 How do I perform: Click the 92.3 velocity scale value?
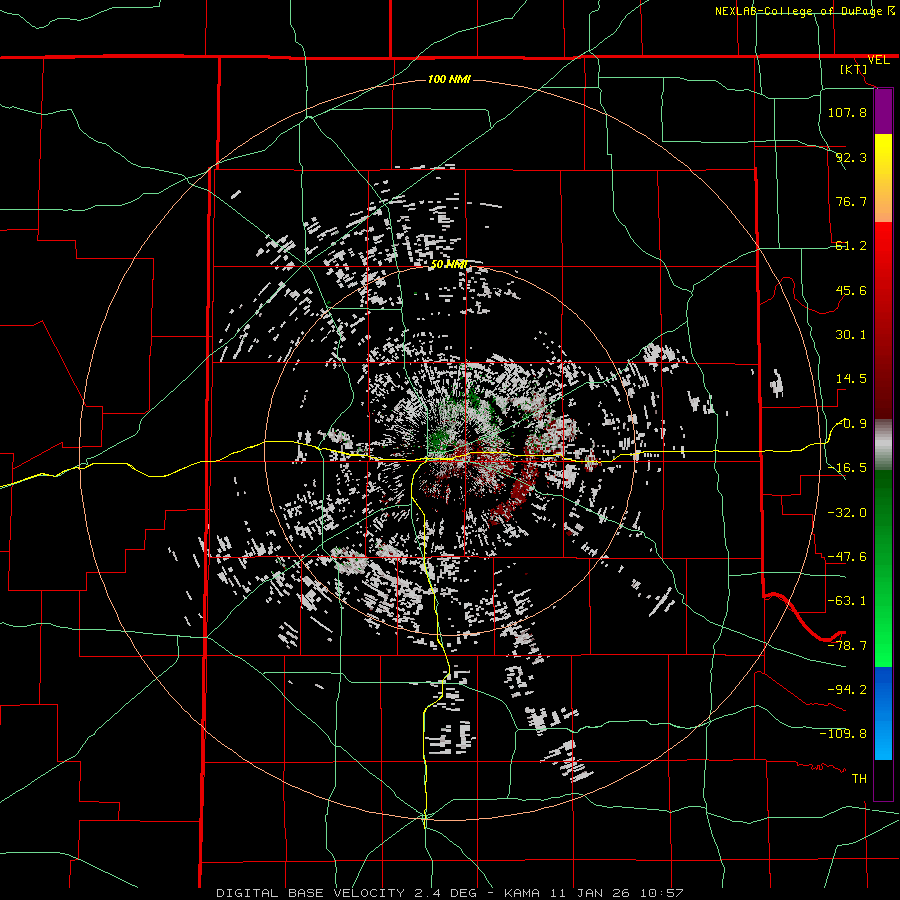click(x=851, y=157)
